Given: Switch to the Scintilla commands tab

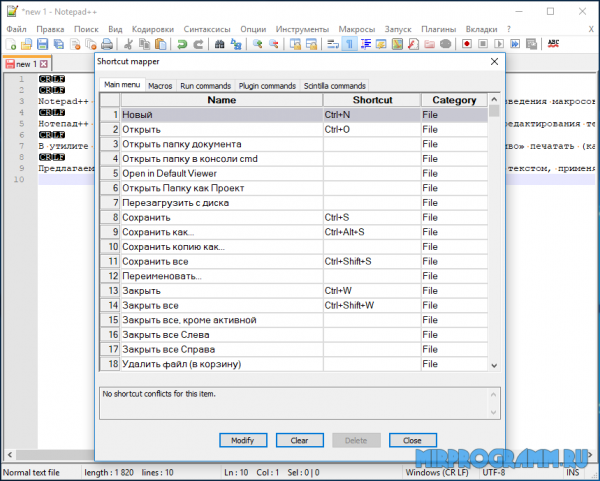Looking at the screenshot, I should pos(335,86).
